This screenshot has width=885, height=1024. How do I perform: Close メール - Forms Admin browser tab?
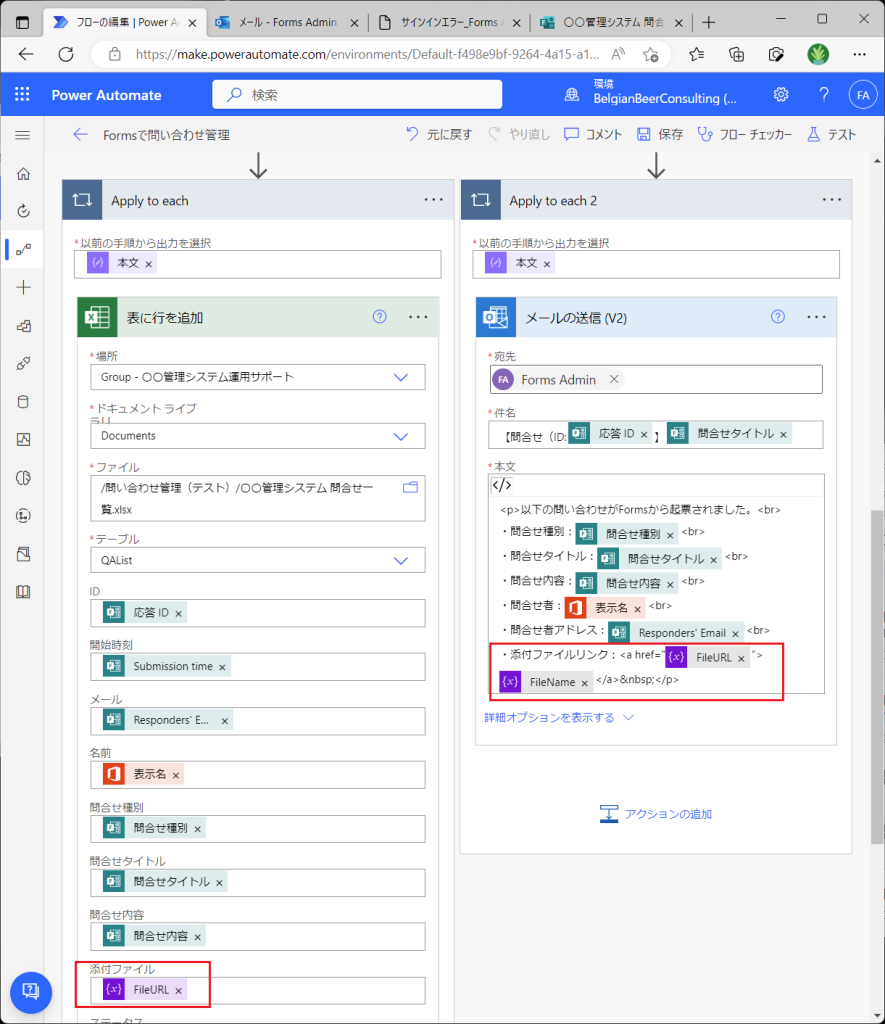(x=355, y=23)
